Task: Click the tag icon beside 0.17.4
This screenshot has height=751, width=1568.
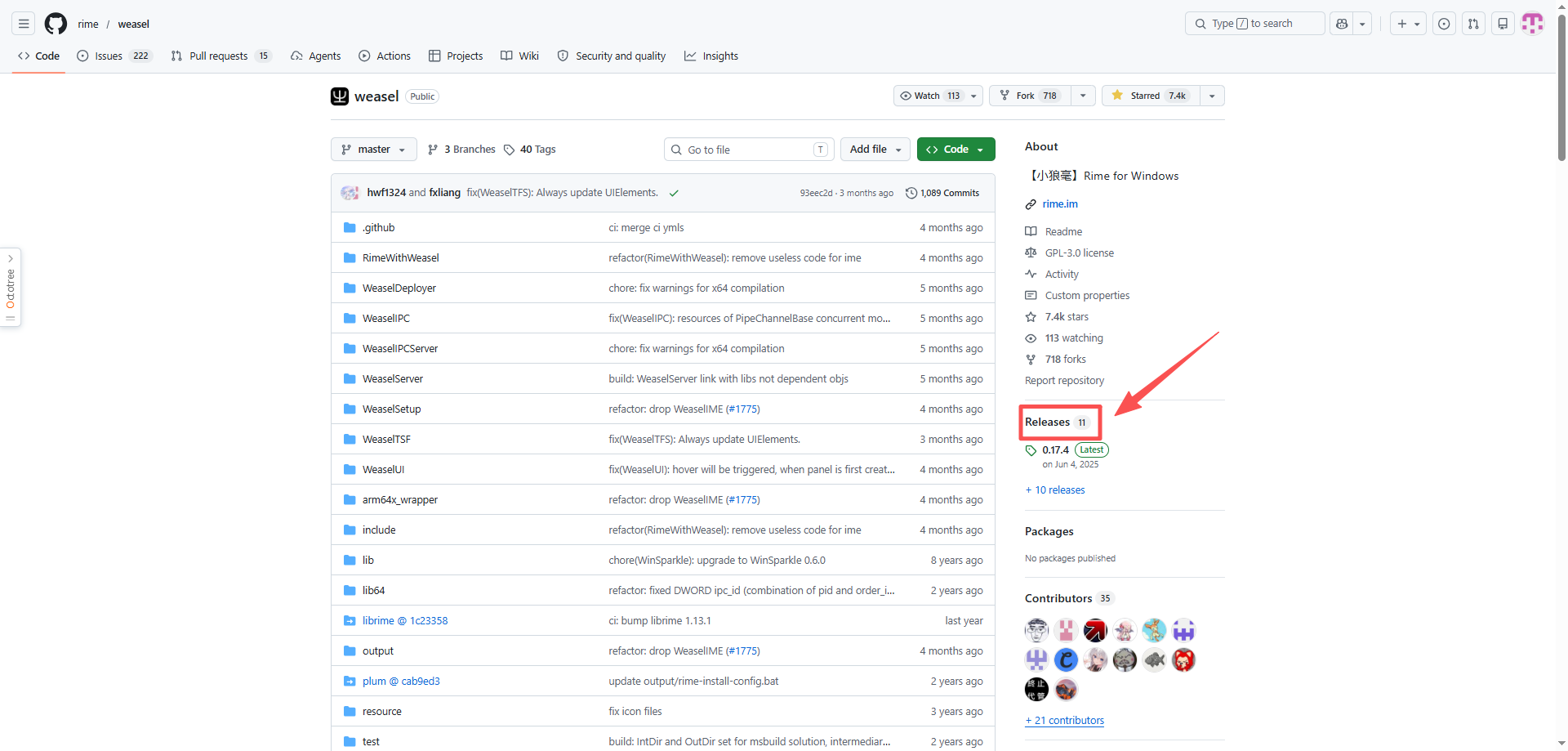Action: (x=1031, y=450)
